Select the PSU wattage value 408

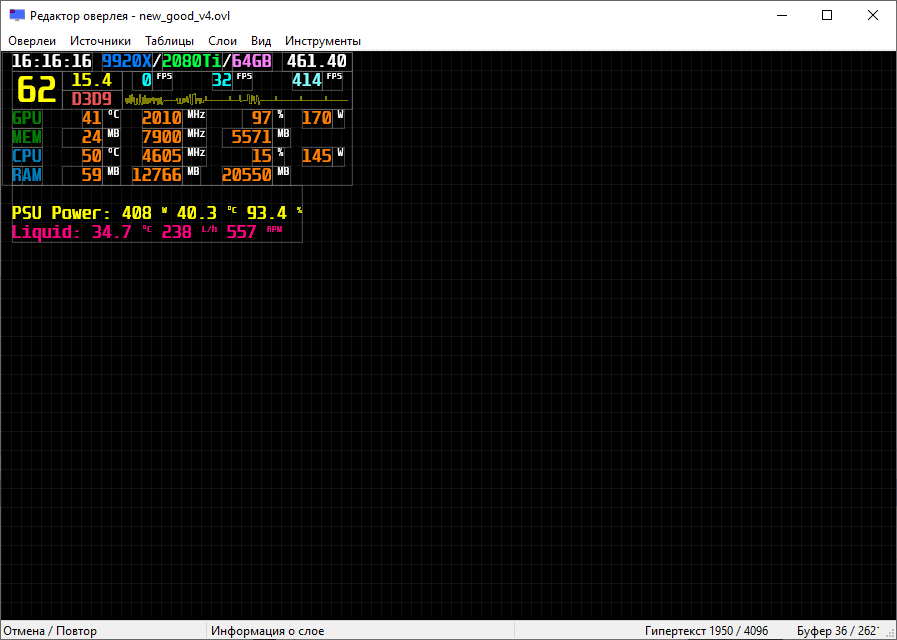tap(137, 213)
